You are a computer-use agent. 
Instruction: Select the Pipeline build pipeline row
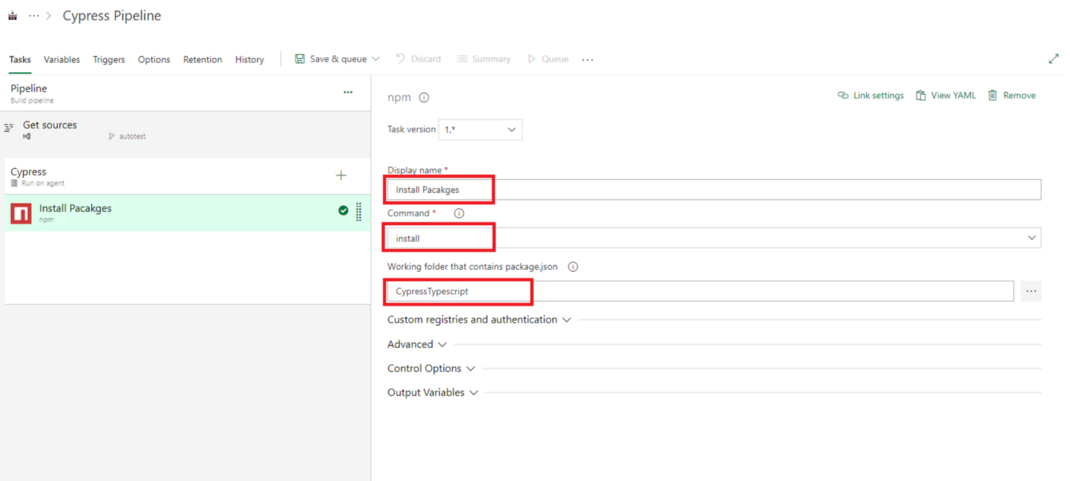(x=184, y=93)
